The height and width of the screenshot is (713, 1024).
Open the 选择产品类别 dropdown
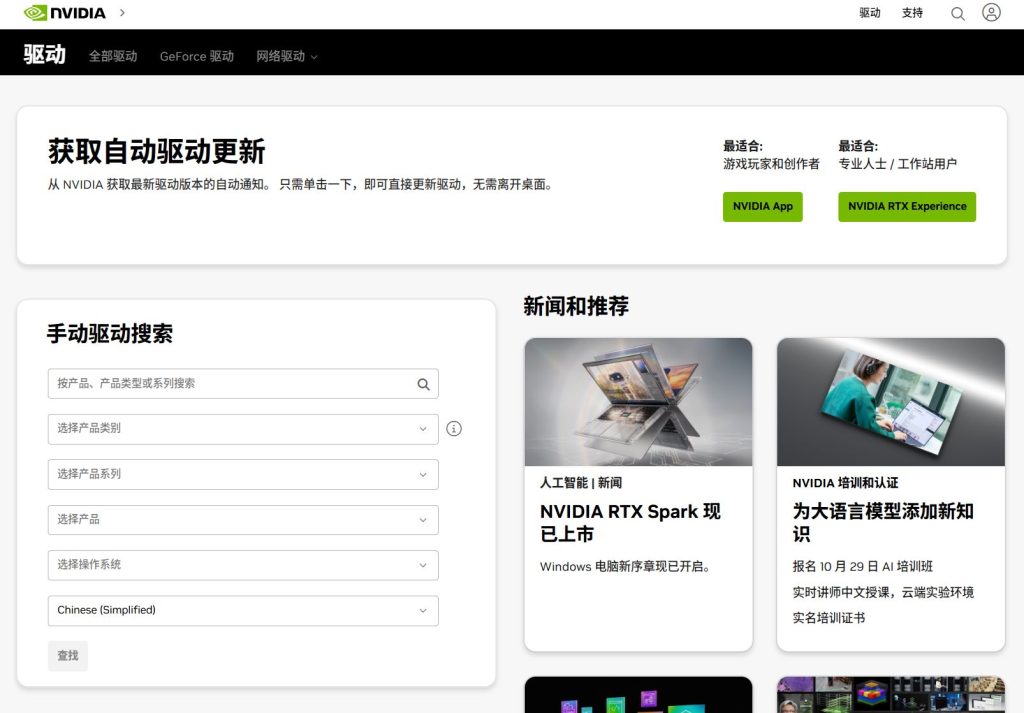243,429
